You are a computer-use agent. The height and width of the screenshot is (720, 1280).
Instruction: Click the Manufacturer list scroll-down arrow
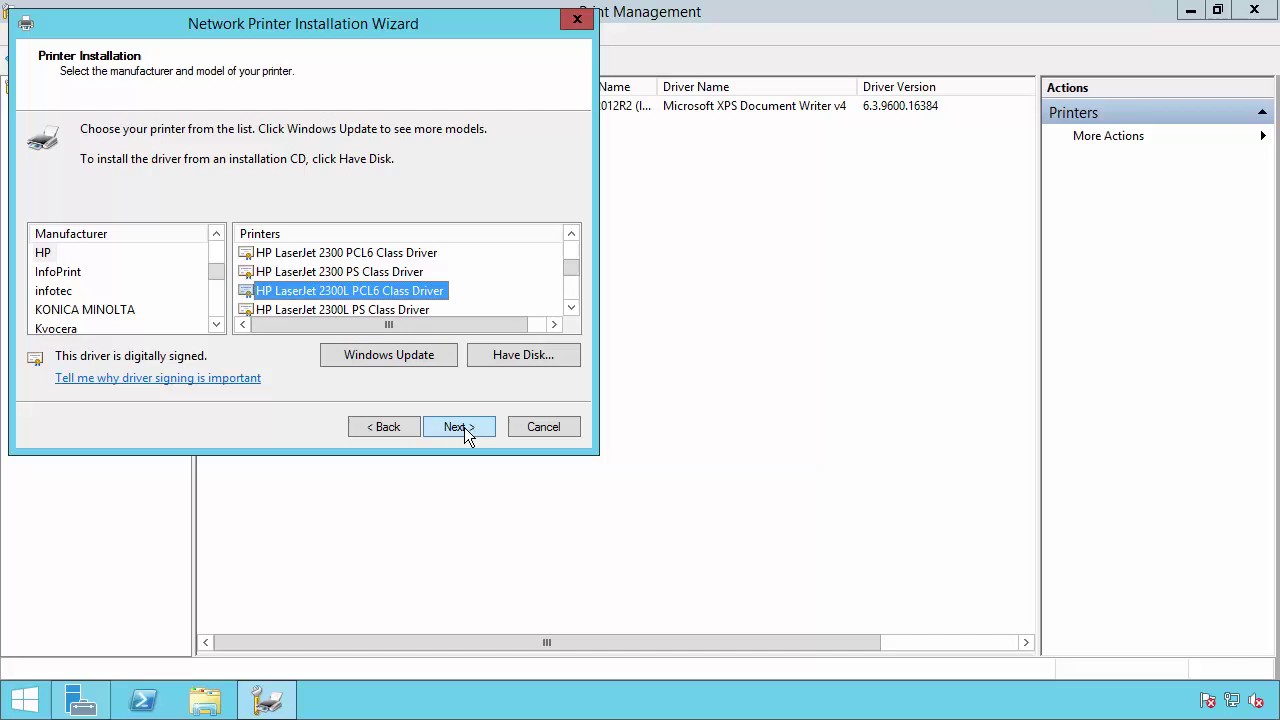[x=216, y=324]
